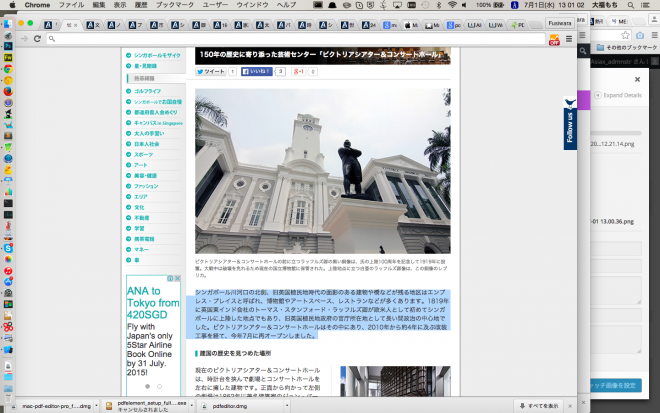Open the マネー sidebar category
660x413 pixels.
pos(141,249)
